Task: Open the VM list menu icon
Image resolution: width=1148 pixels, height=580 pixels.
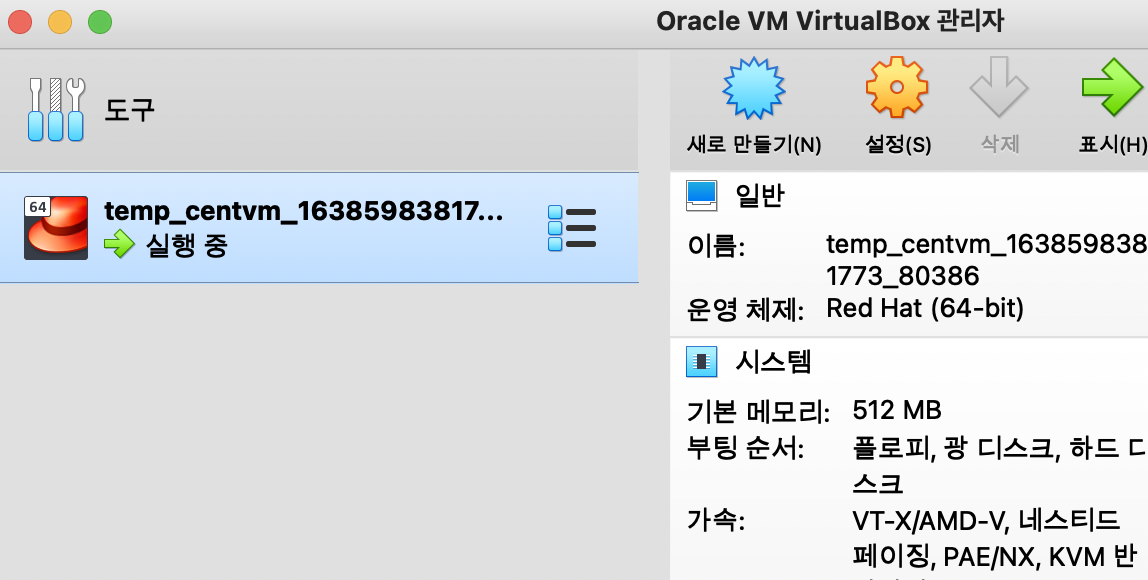Action: 572,228
